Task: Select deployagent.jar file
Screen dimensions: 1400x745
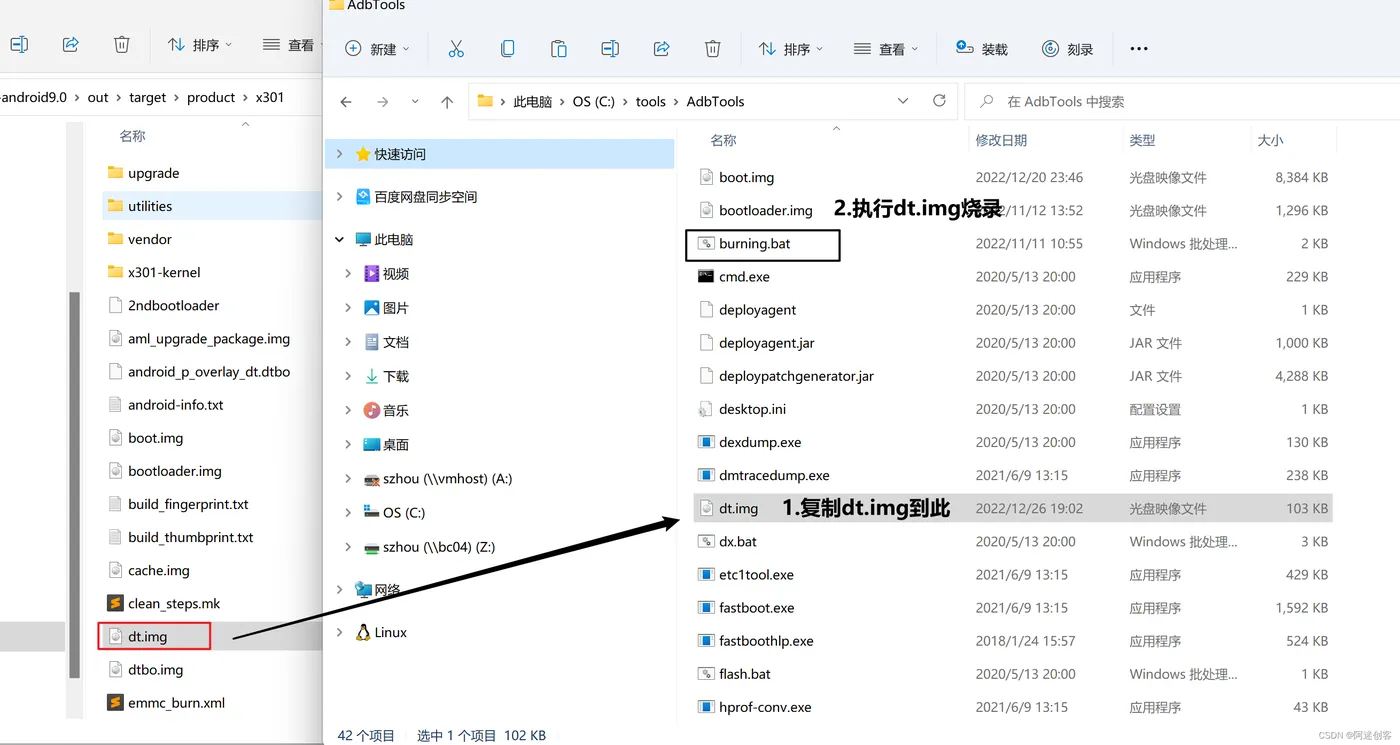Action: tap(766, 342)
